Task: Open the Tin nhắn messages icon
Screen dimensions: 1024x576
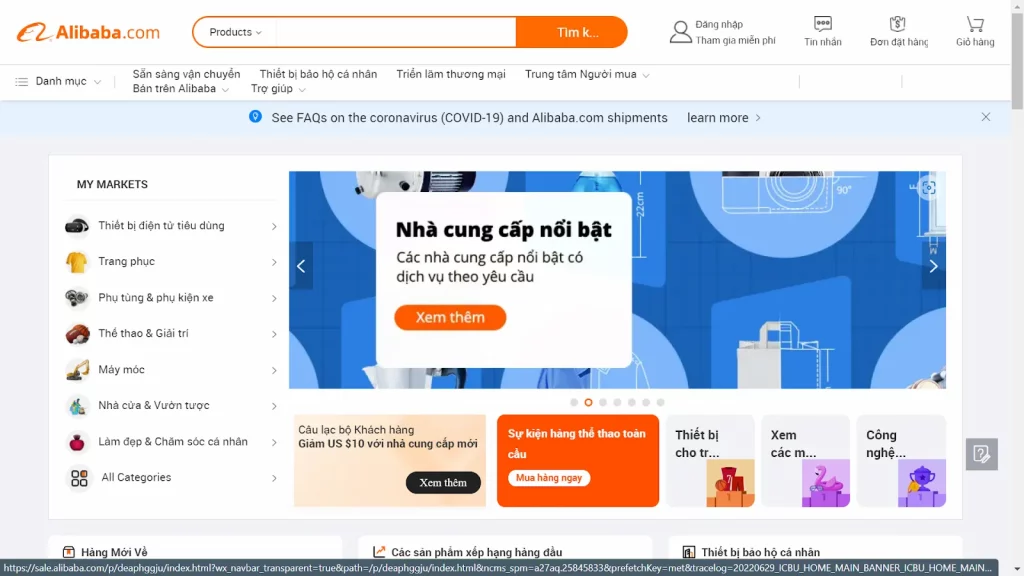Action: pyautogui.click(x=822, y=24)
